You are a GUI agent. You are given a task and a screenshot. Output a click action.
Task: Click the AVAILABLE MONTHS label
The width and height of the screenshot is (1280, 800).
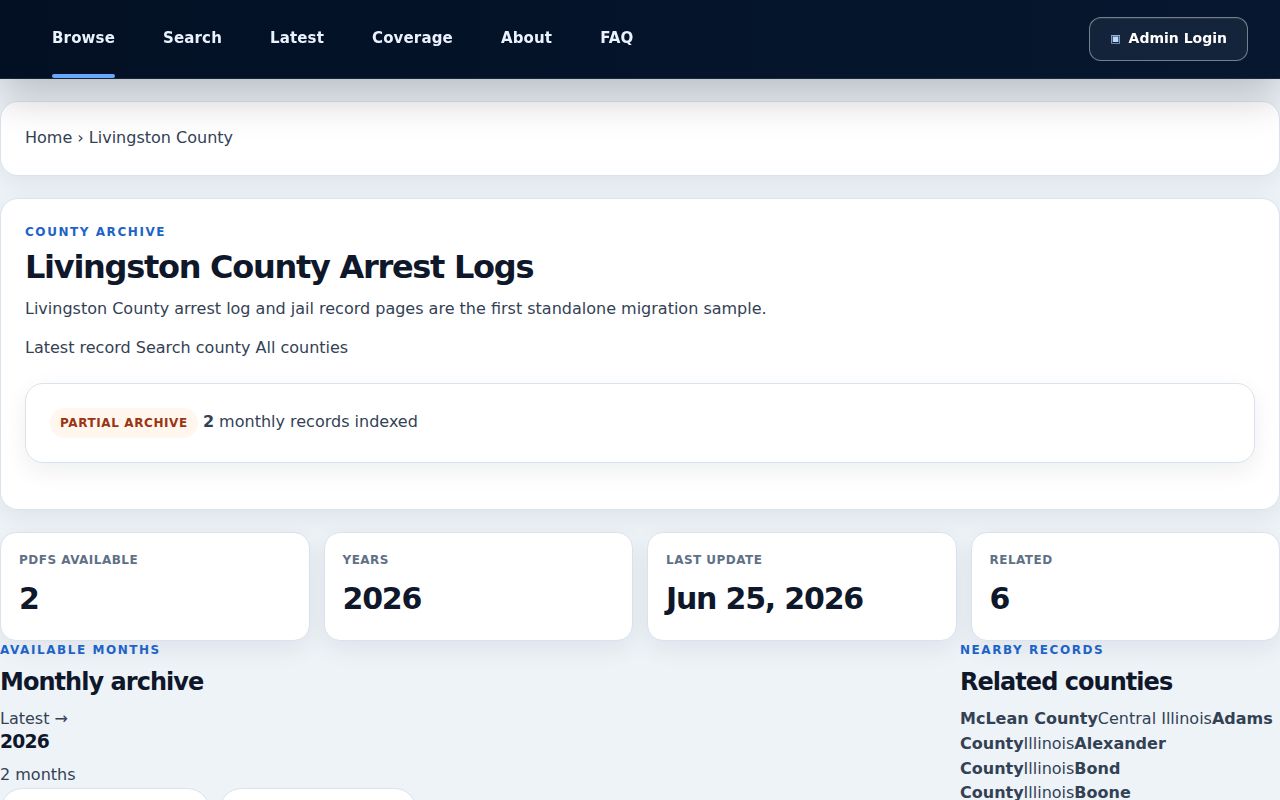coord(80,650)
